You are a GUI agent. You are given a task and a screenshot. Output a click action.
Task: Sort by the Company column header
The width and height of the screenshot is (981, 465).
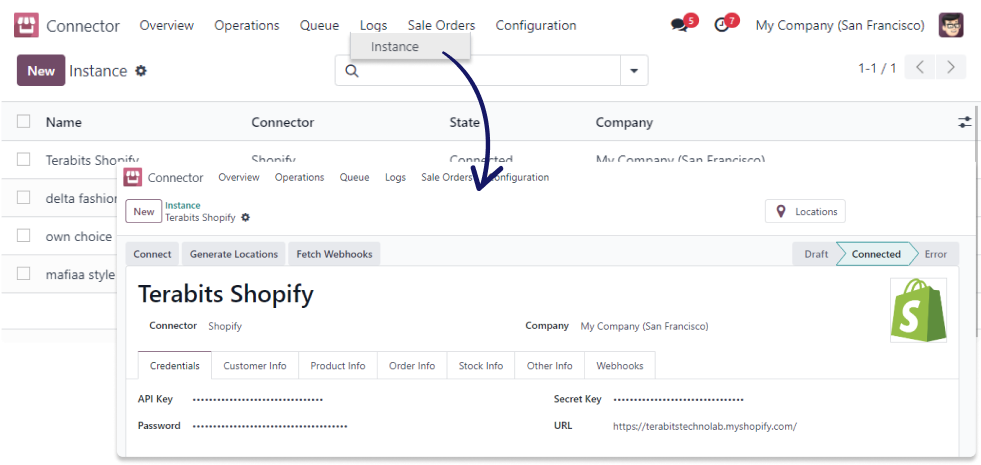[624, 123]
